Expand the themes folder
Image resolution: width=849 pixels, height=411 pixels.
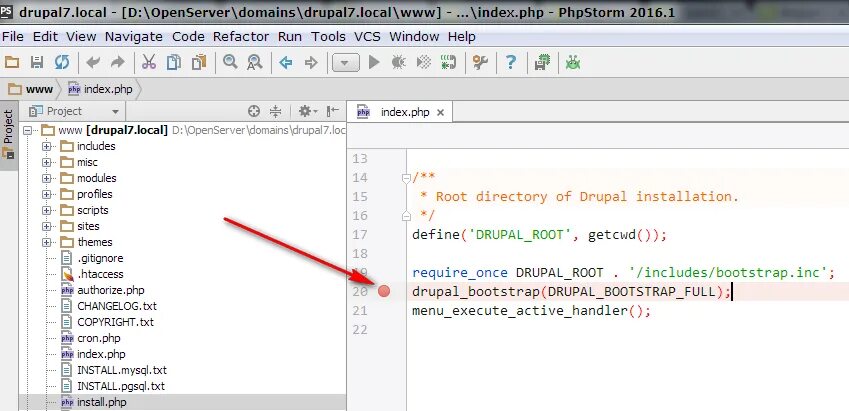point(47,242)
